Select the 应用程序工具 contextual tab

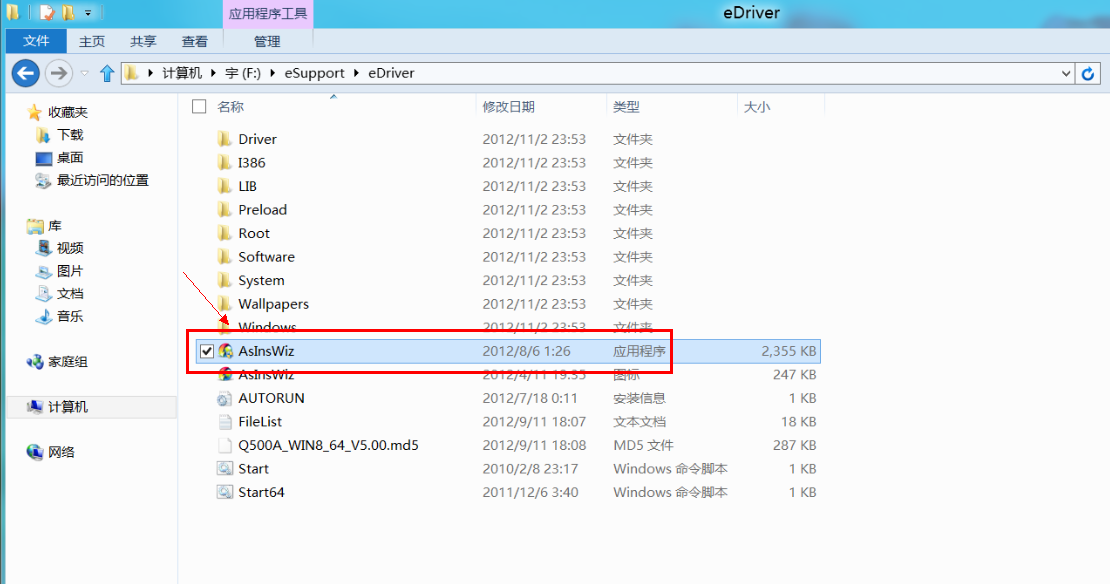click(x=268, y=13)
